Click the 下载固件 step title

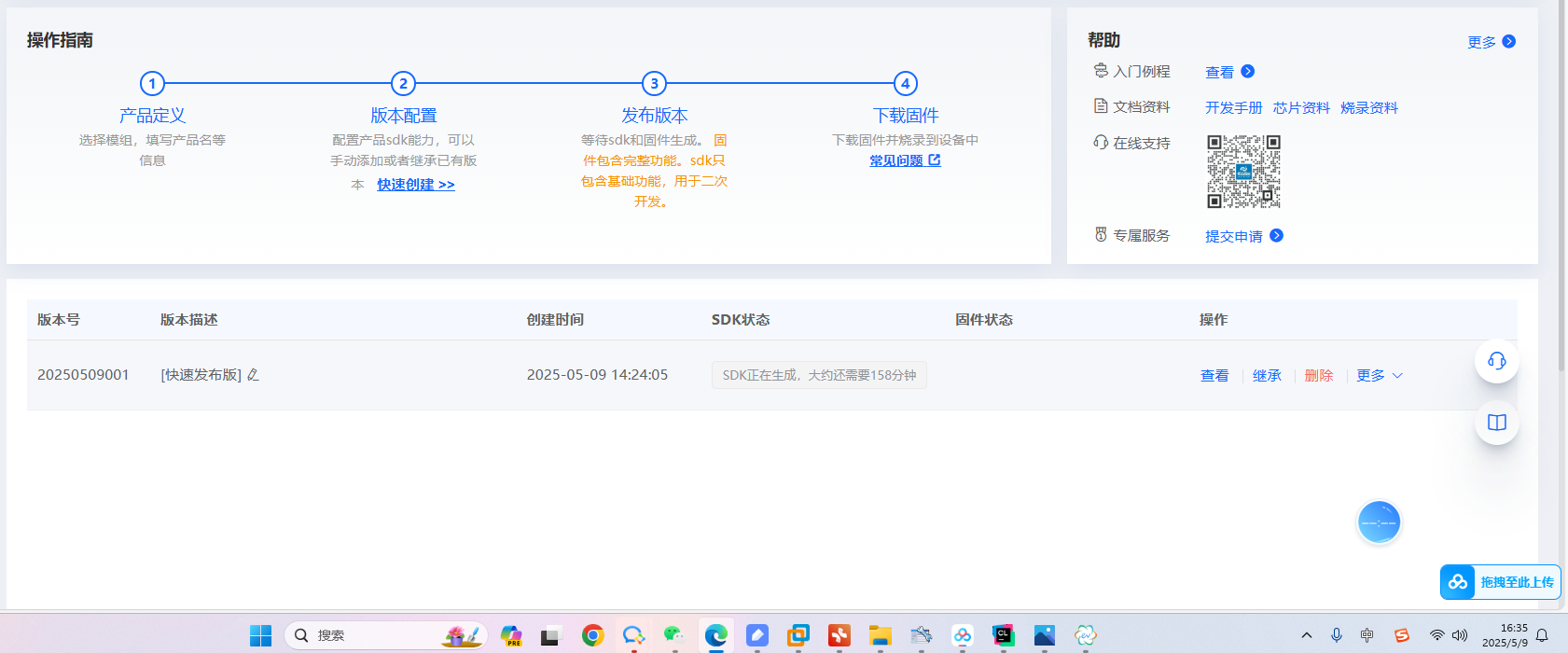coord(905,116)
